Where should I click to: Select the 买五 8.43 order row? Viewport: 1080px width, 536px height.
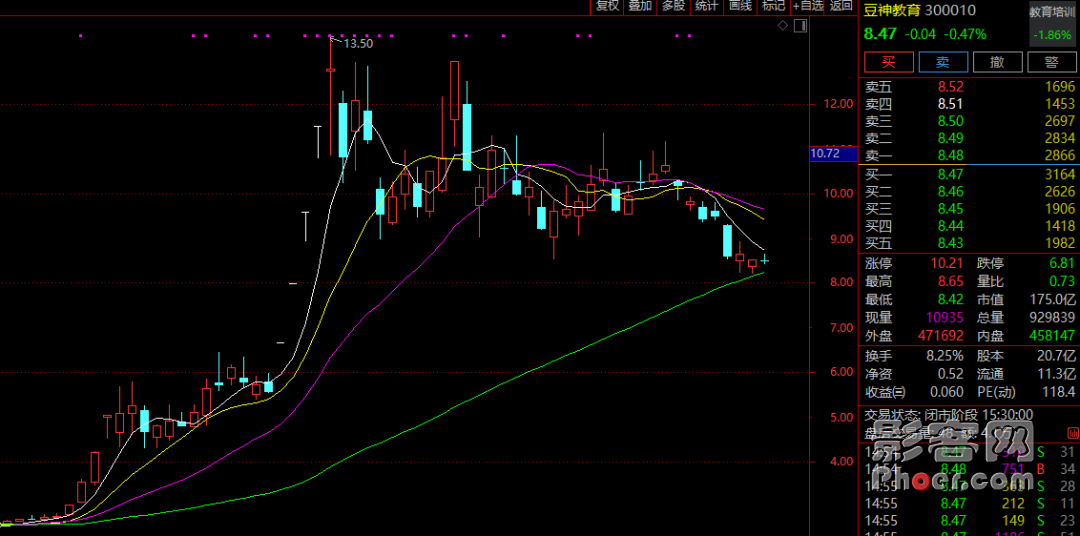pyautogui.click(x=969, y=243)
